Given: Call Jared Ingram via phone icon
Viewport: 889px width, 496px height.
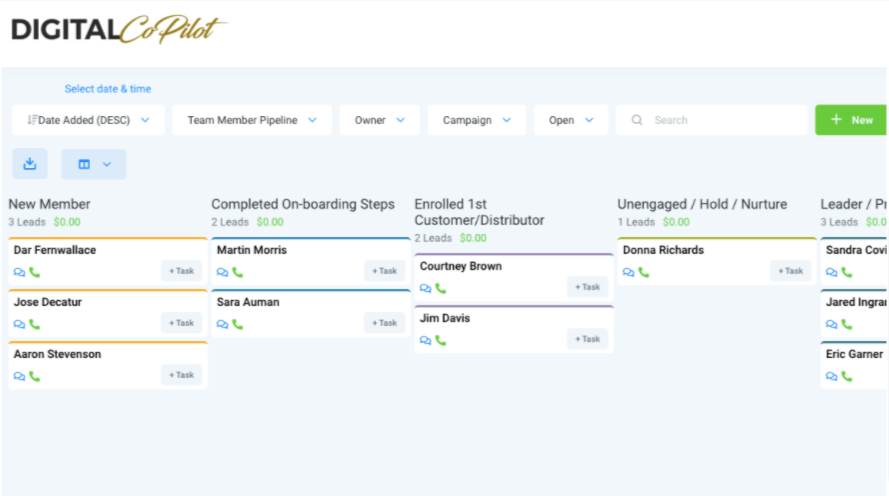Looking at the screenshot, I should click(846, 324).
